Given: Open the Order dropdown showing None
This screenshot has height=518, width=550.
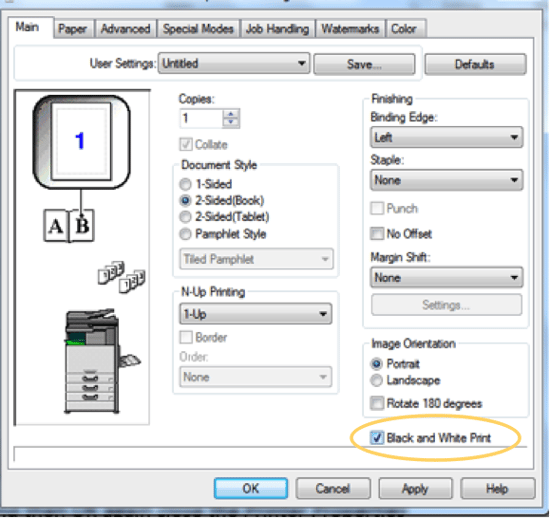Looking at the screenshot, I should (256, 377).
